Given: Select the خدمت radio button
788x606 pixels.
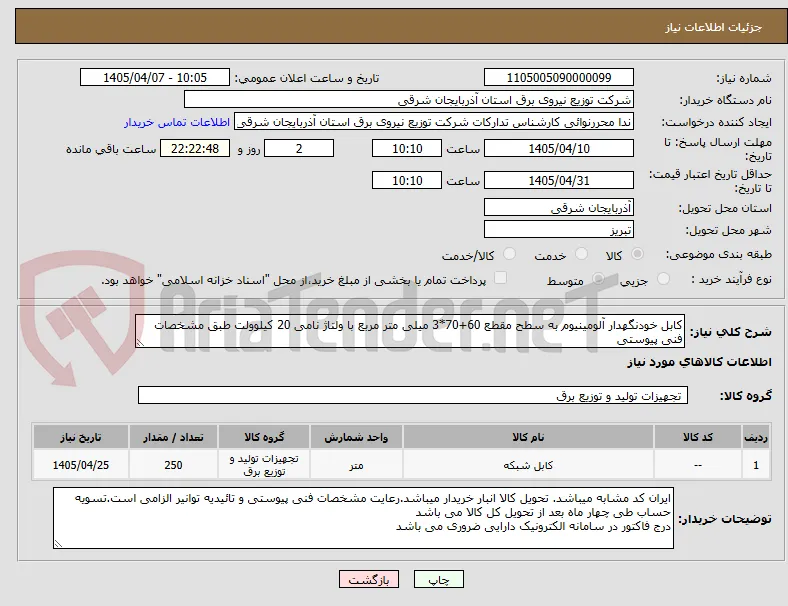Looking at the screenshot, I should tap(581, 254).
